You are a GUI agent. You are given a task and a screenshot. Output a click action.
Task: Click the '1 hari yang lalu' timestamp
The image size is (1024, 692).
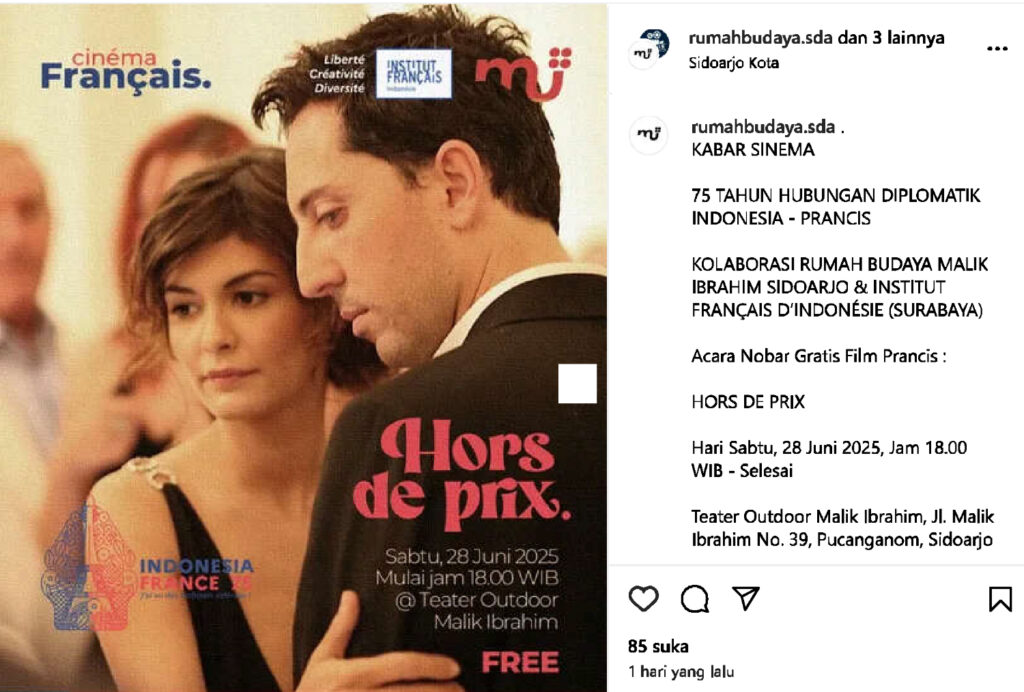pyautogui.click(x=680, y=672)
